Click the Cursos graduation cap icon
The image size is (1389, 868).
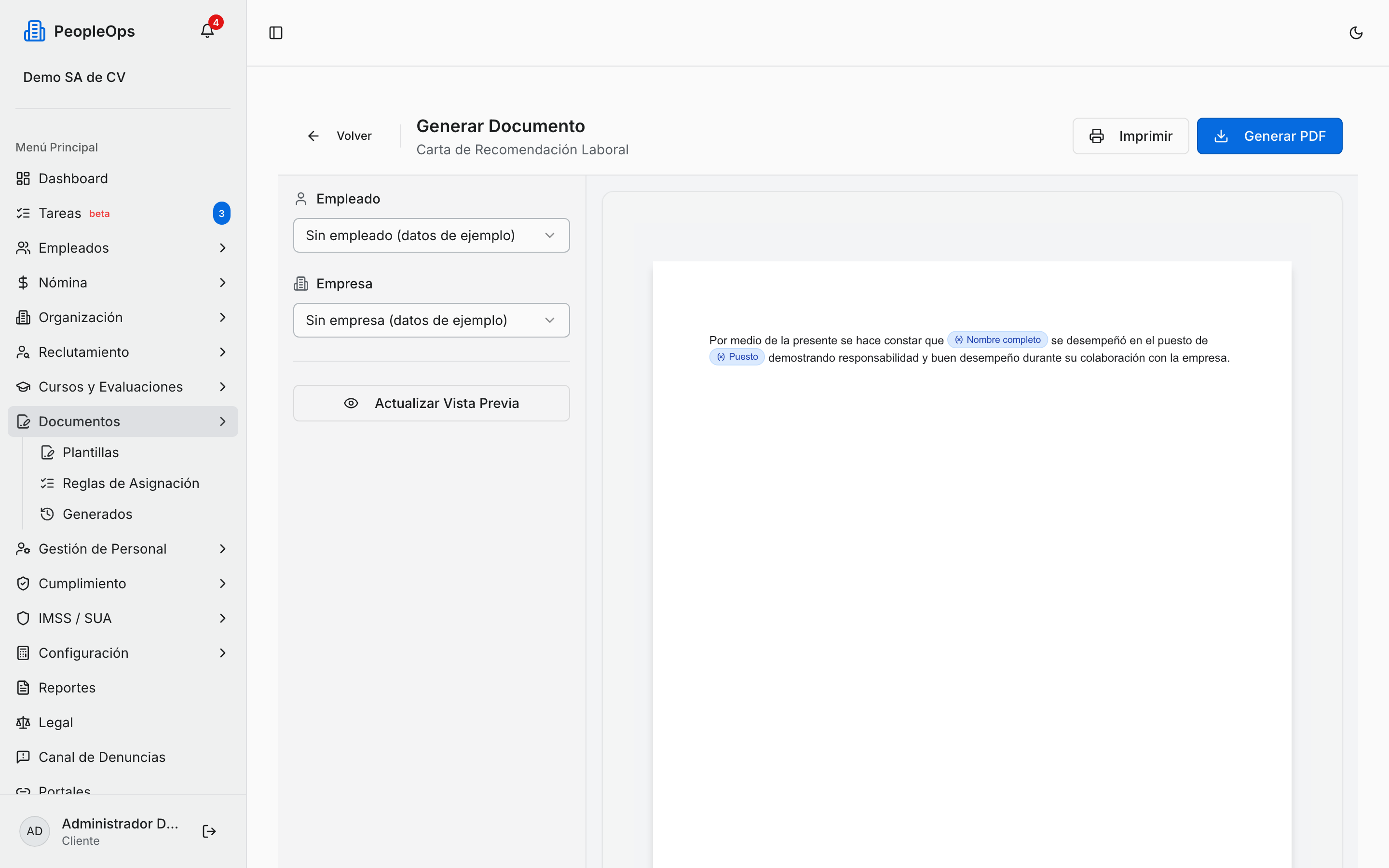click(23, 387)
